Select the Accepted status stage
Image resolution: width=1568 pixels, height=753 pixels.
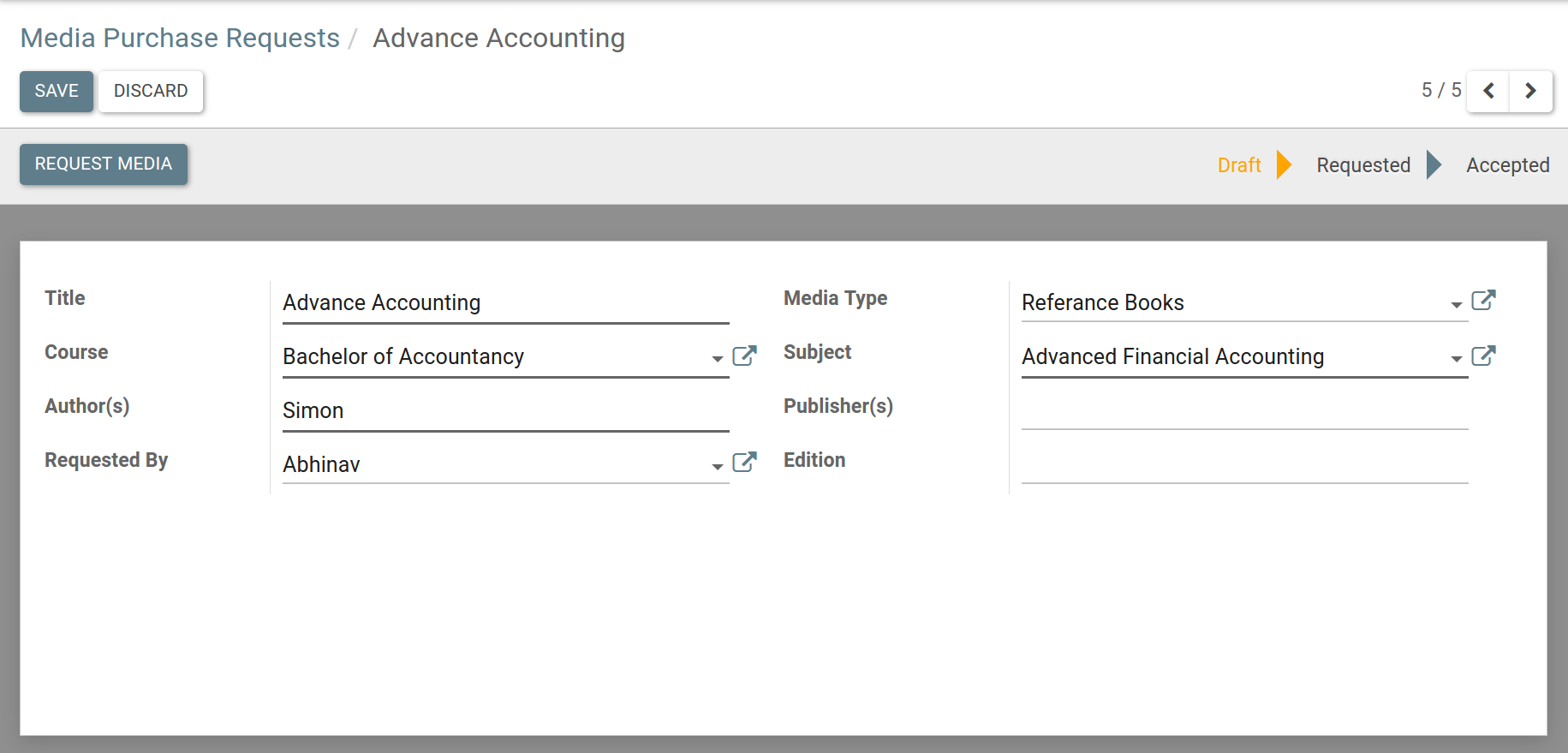[1507, 165]
